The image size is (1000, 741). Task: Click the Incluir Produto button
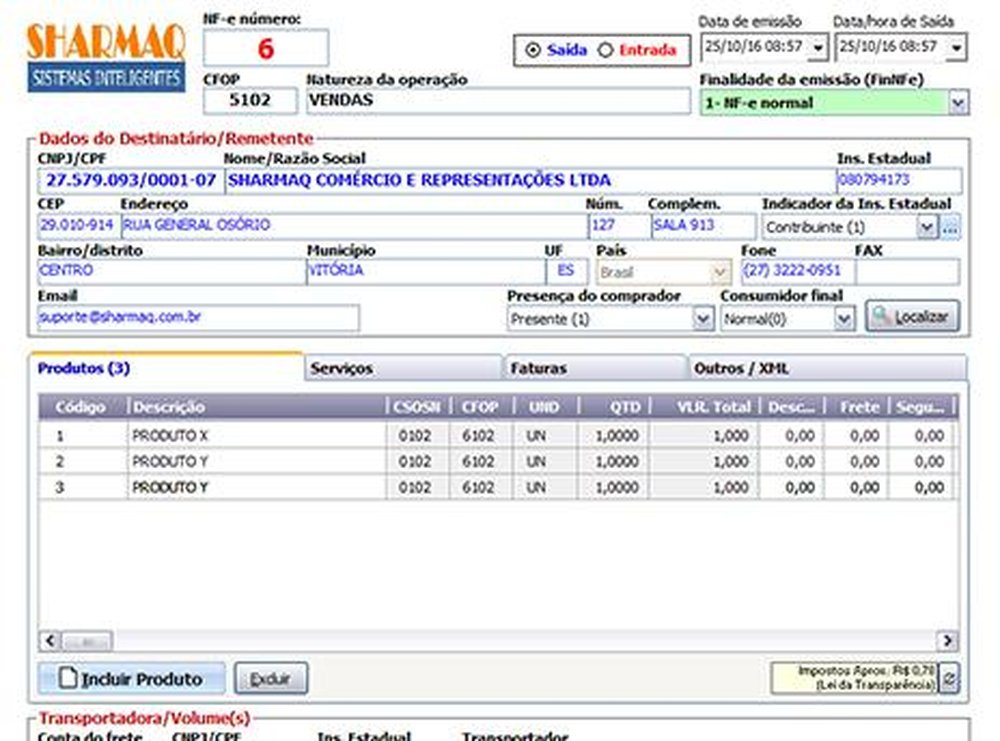(x=131, y=679)
